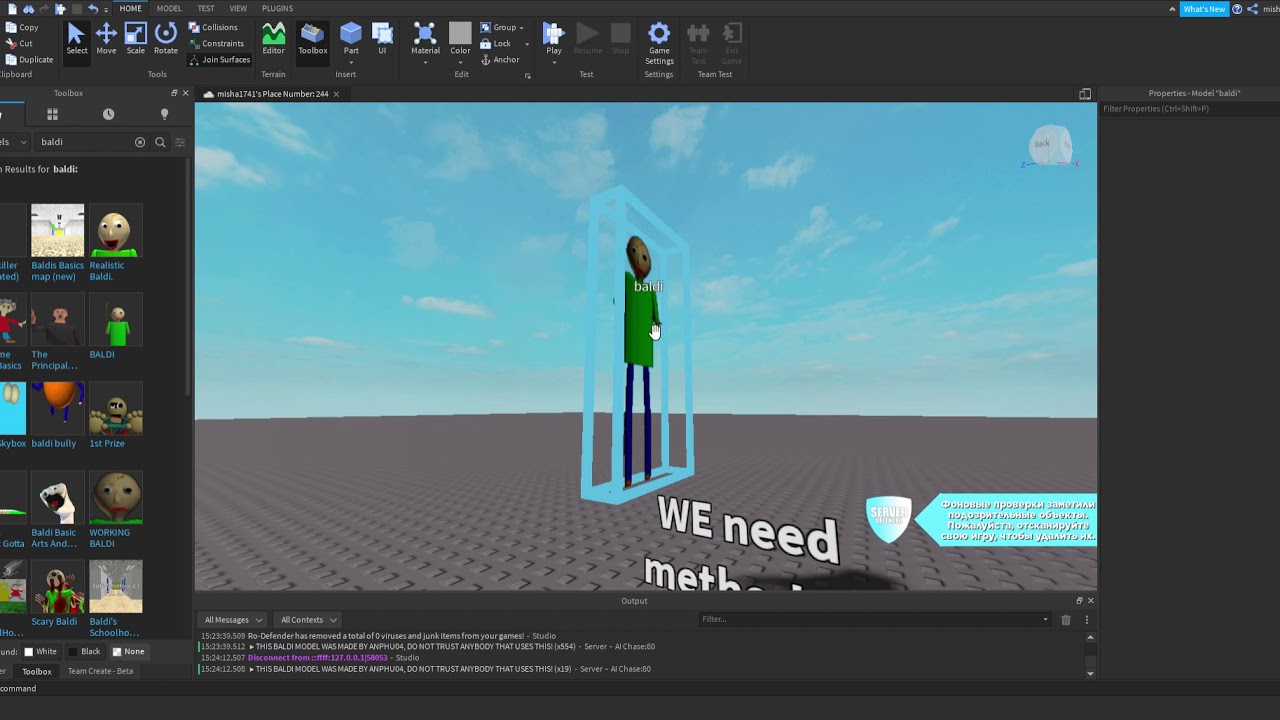Clear the baldi search text
This screenshot has height=720, width=1280.
[140, 142]
